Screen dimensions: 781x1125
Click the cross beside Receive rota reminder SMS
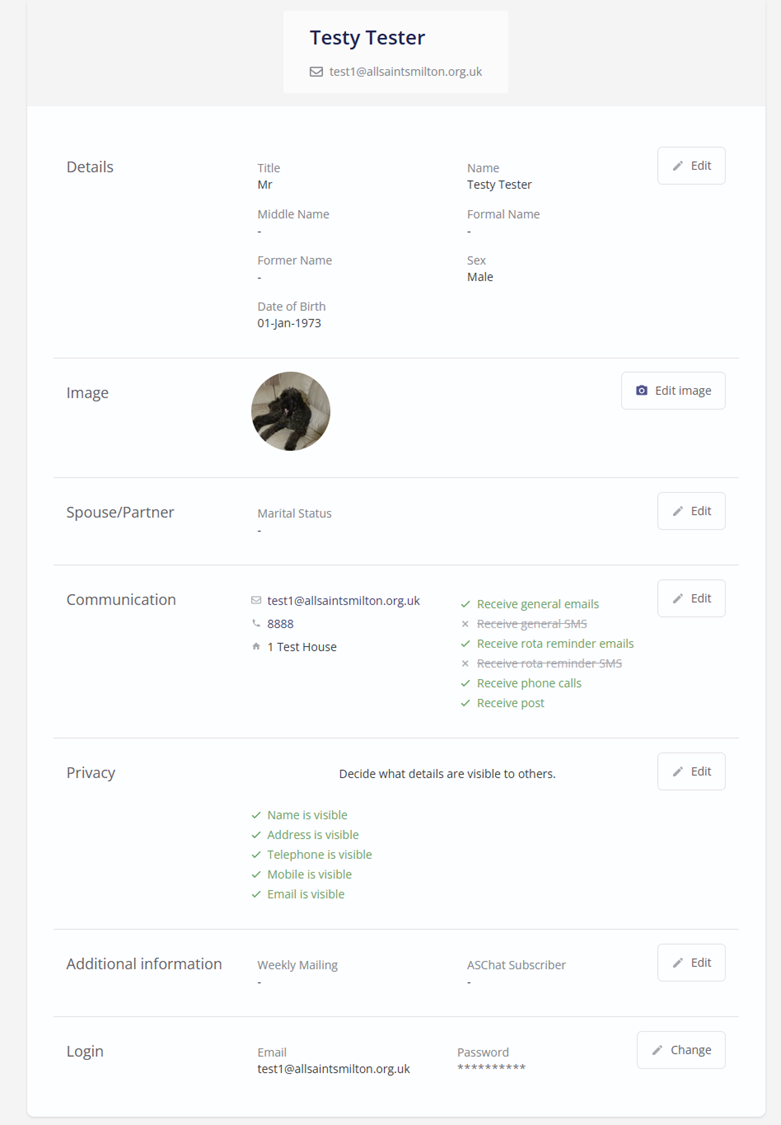point(465,663)
